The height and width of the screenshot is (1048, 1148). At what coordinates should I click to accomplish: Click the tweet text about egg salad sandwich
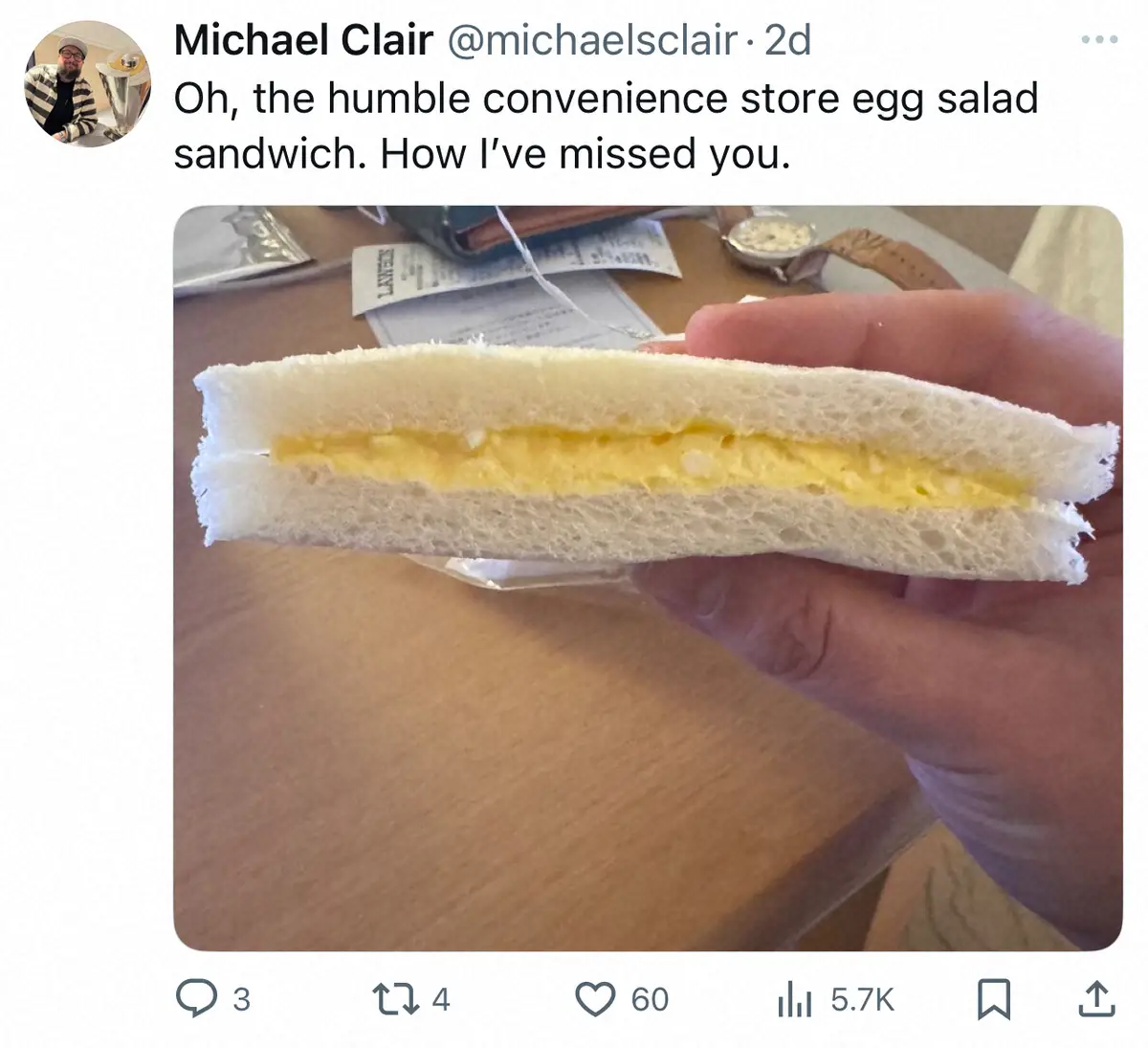click(x=605, y=125)
